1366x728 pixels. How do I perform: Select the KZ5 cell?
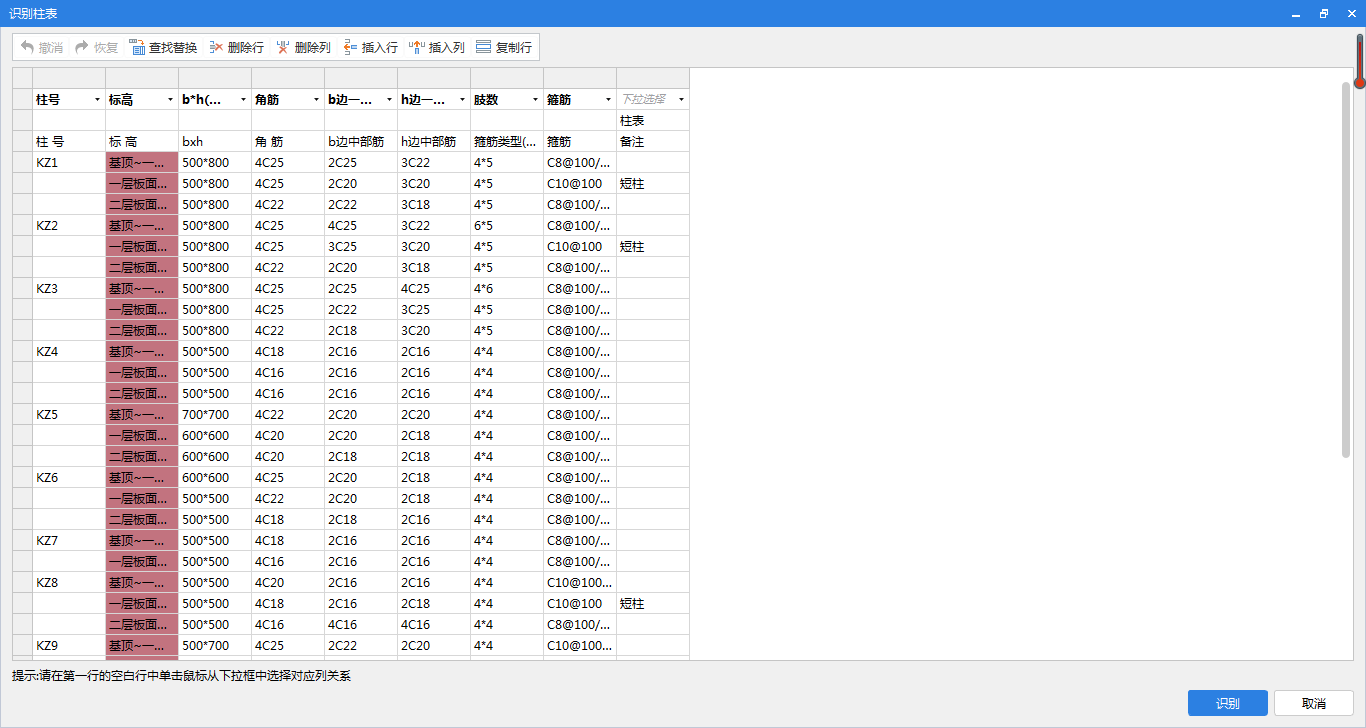(x=69, y=414)
